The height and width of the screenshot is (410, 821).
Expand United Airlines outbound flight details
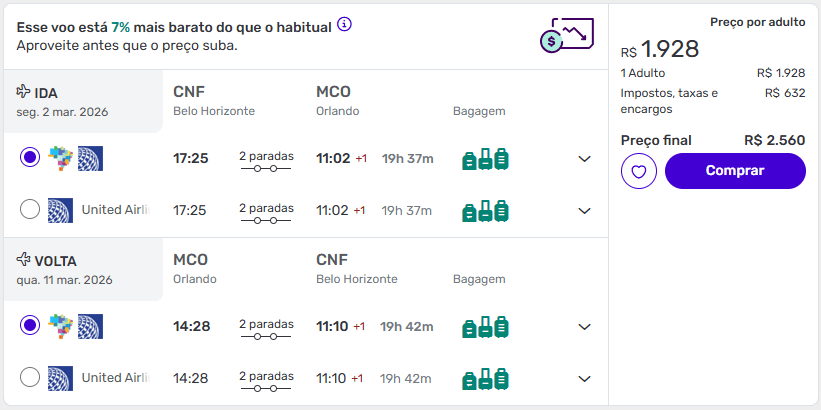[585, 211]
